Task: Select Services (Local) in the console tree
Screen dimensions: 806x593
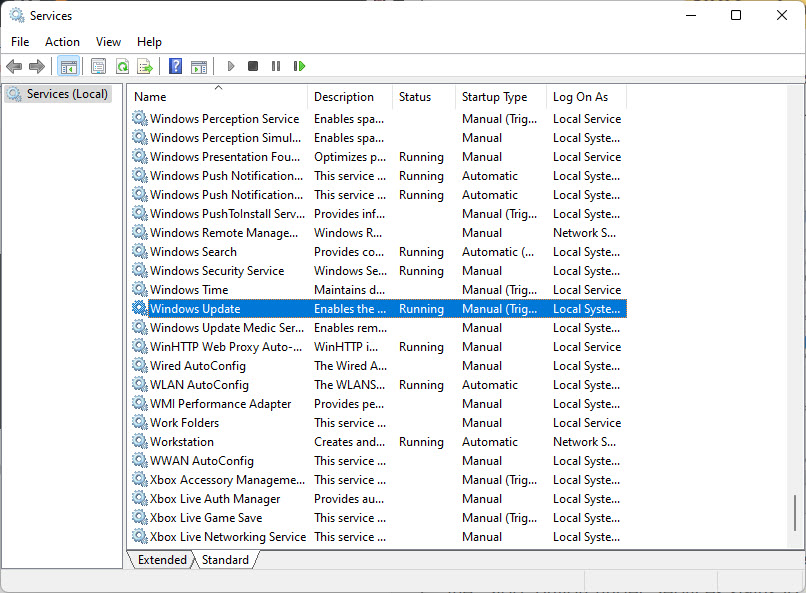Action: (58, 94)
